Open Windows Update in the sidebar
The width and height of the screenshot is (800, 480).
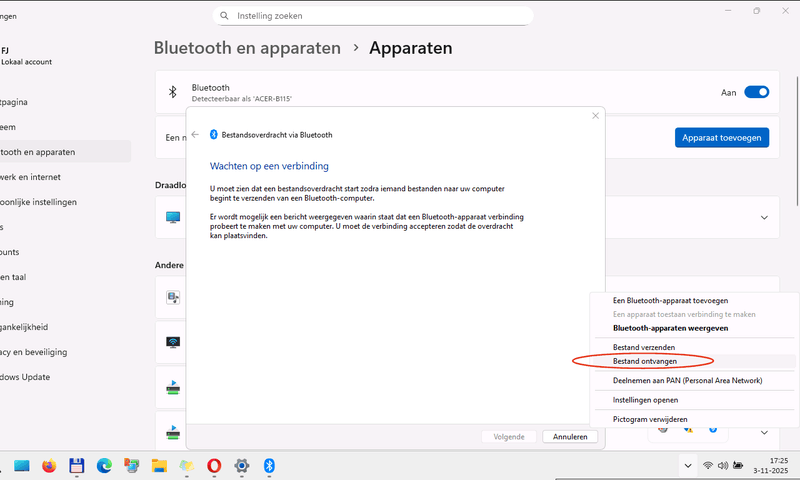click(x=25, y=377)
